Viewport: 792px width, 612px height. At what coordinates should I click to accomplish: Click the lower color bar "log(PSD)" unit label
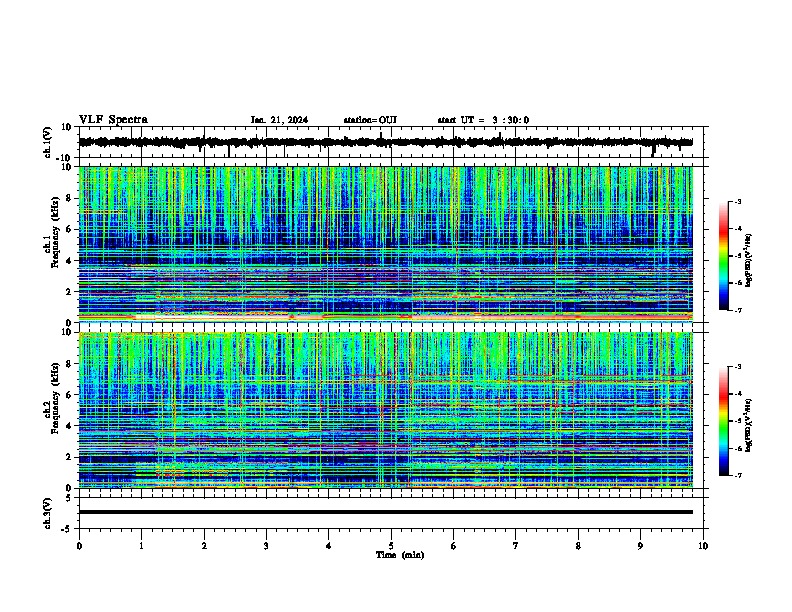click(748, 425)
